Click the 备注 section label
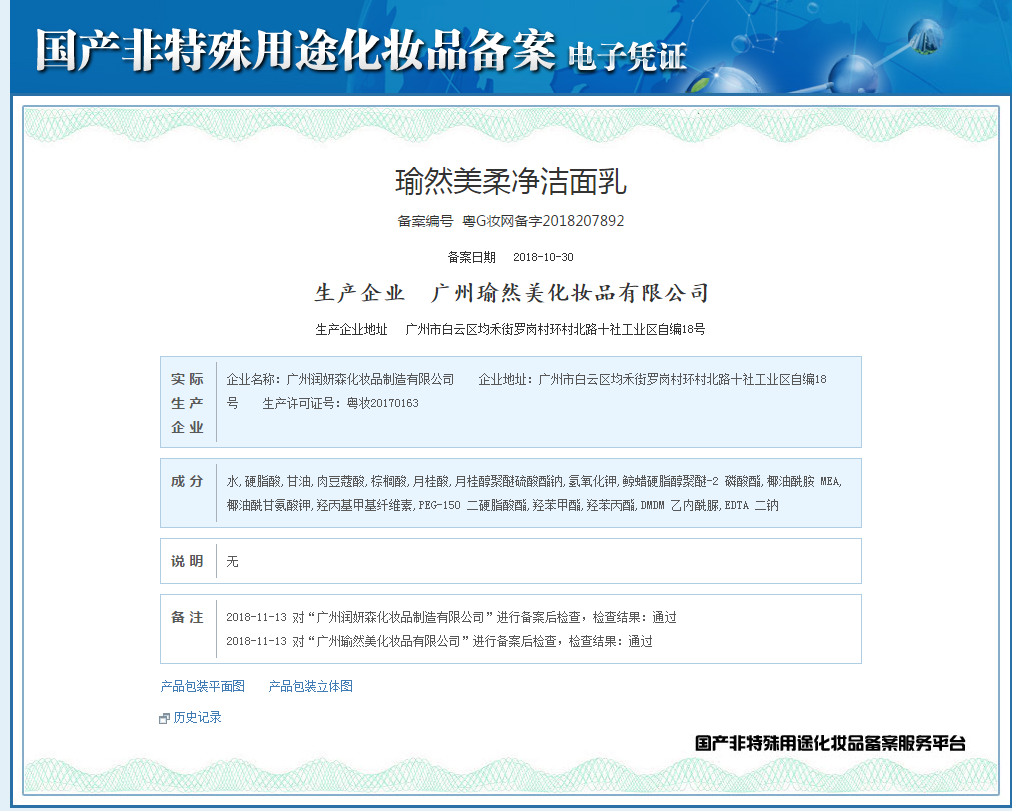 pyautogui.click(x=187, y=617)
